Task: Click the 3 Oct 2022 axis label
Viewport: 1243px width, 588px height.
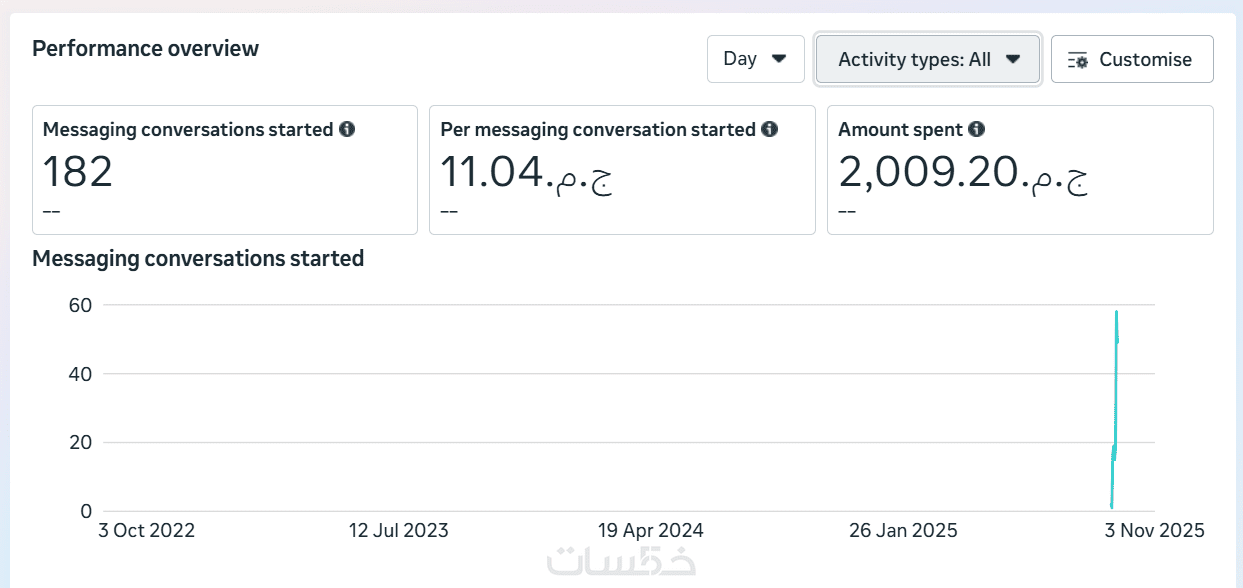Action: click(146, 531)
